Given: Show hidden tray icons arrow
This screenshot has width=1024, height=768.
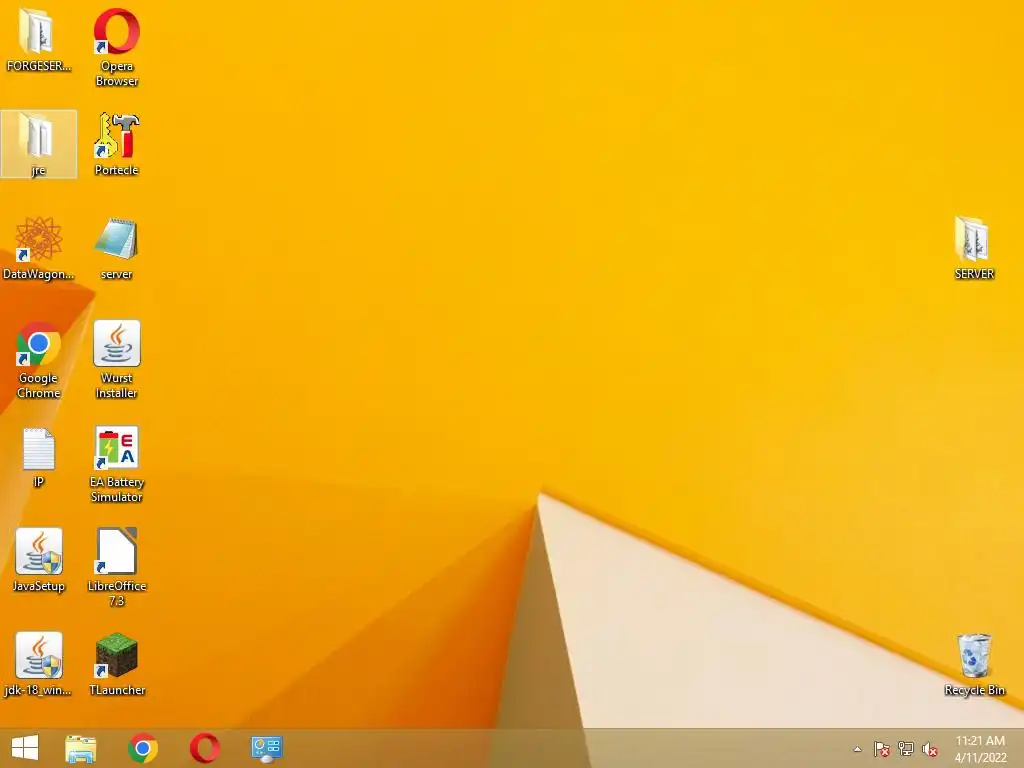Looking at the screenshot, I should point(857,749).
